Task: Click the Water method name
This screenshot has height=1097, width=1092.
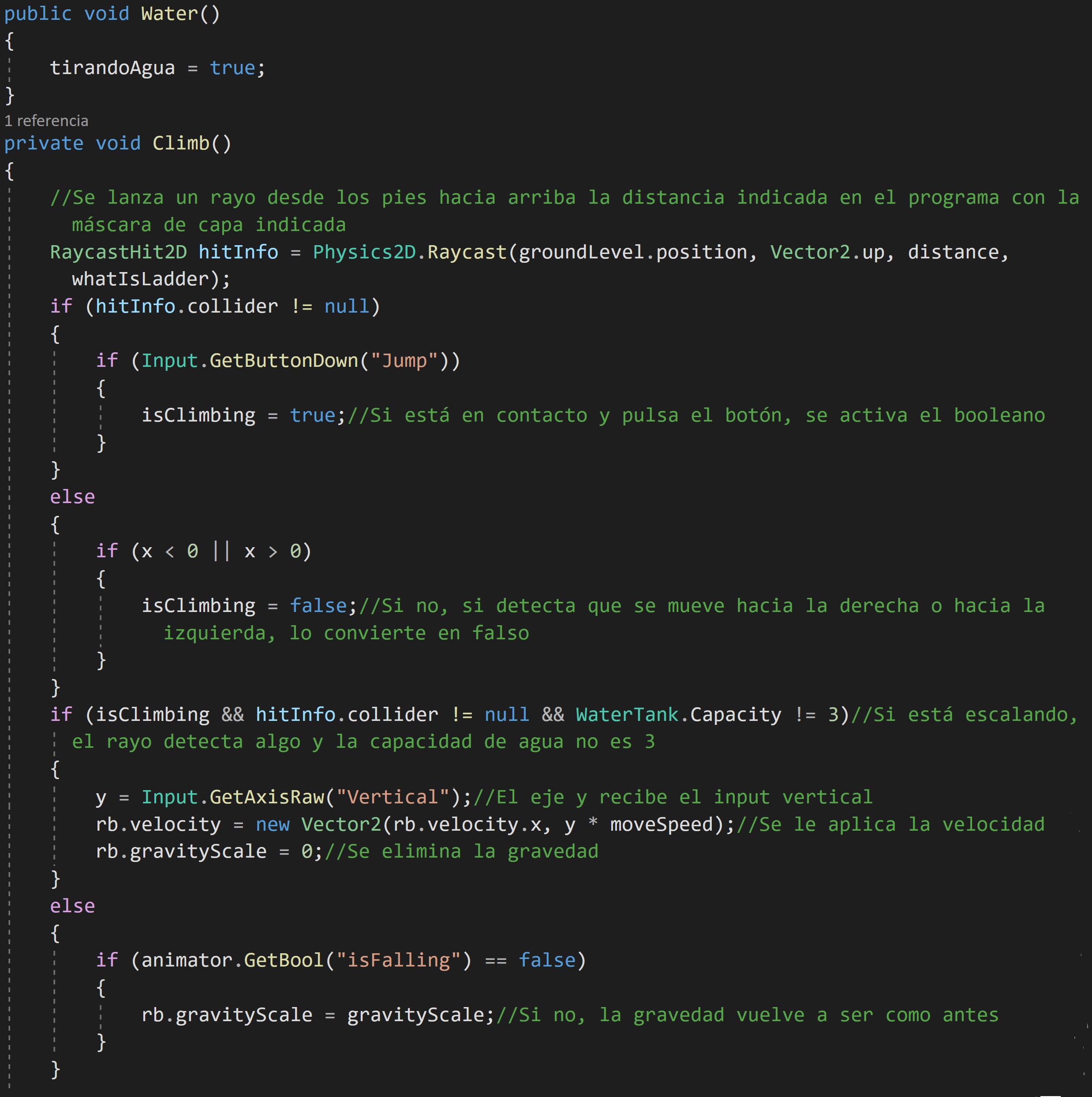Action: tap(169, 14)
